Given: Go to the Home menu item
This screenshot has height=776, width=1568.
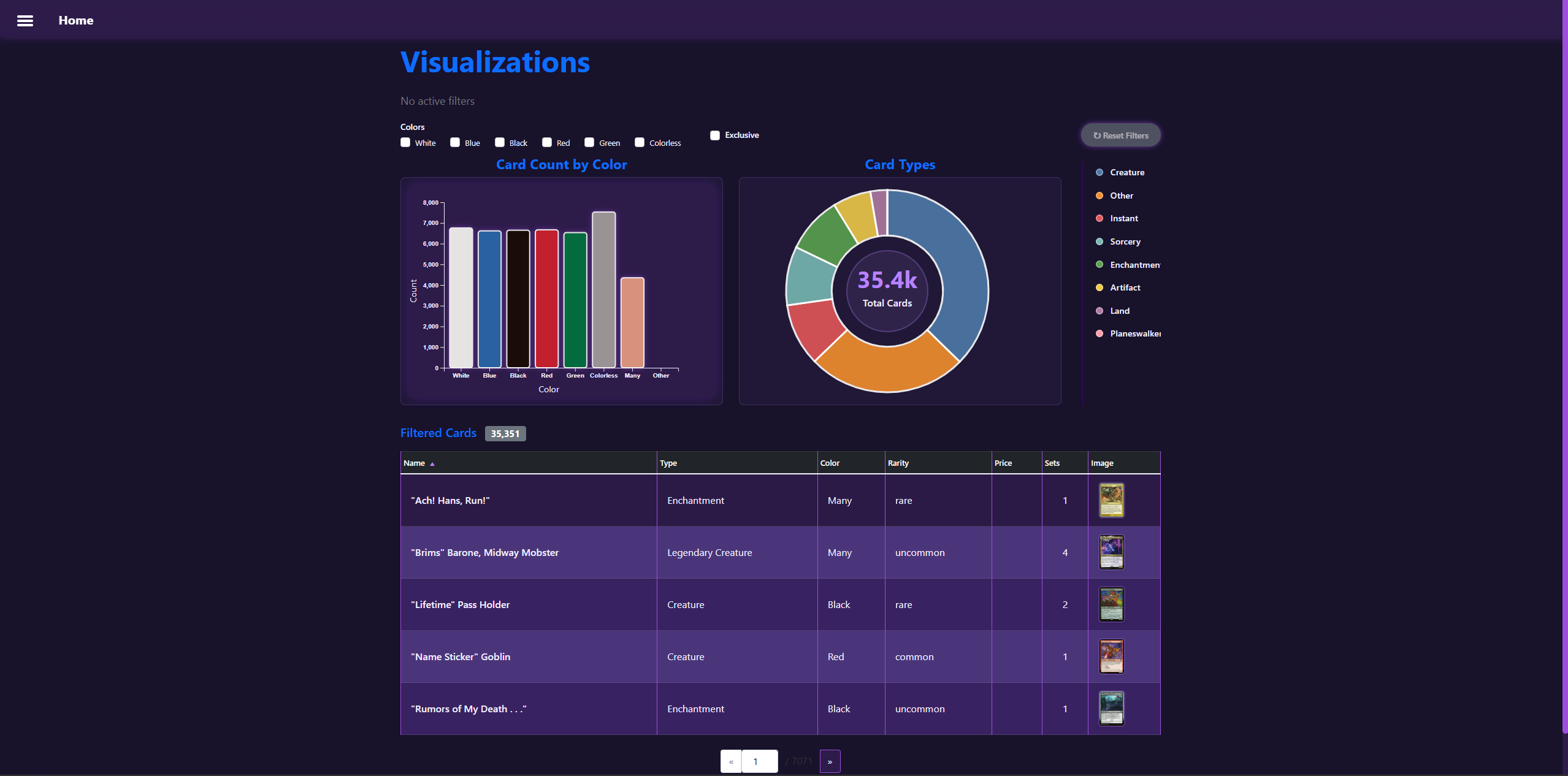Looking at the screenshot, I should (x=76, y=21).
